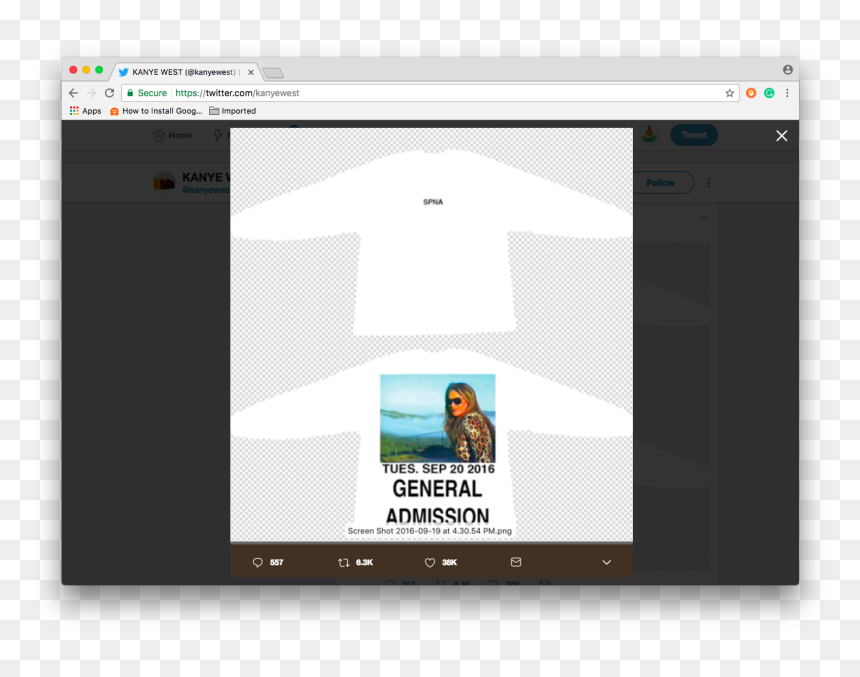860x677 pixels.
Task: Open the Chrome user profile icon
Action: [x=788, y=70]
